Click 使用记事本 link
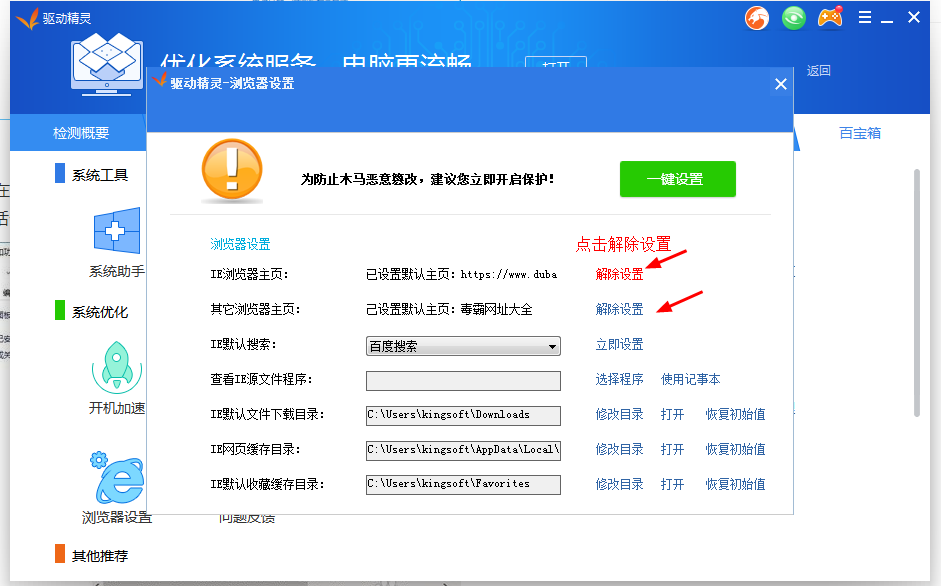The width and height of the screenshot is (941, 586). [690, 379]
